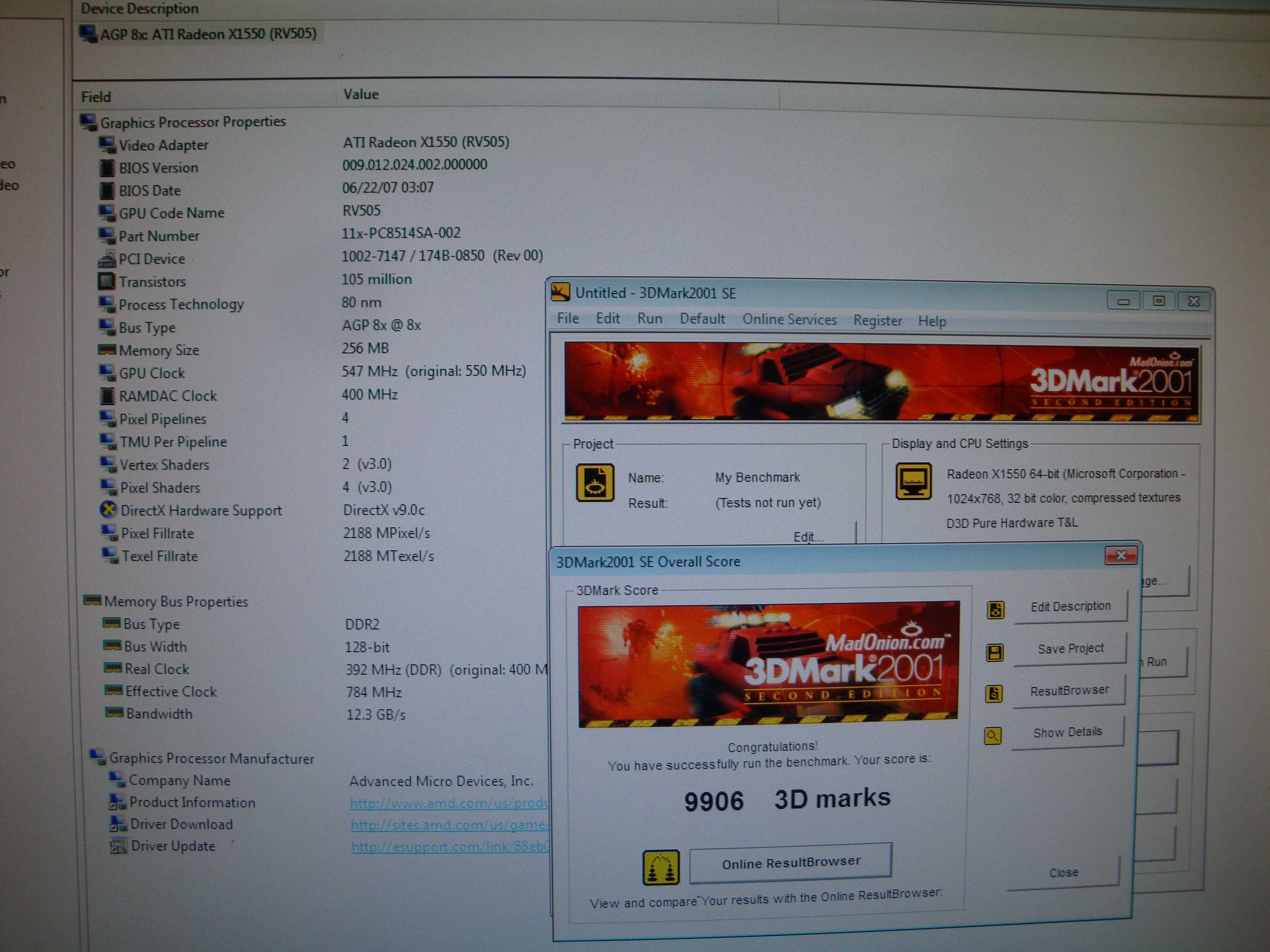Click the Memory Size icon
The image size is (1270, 952).
click(107, 349)
